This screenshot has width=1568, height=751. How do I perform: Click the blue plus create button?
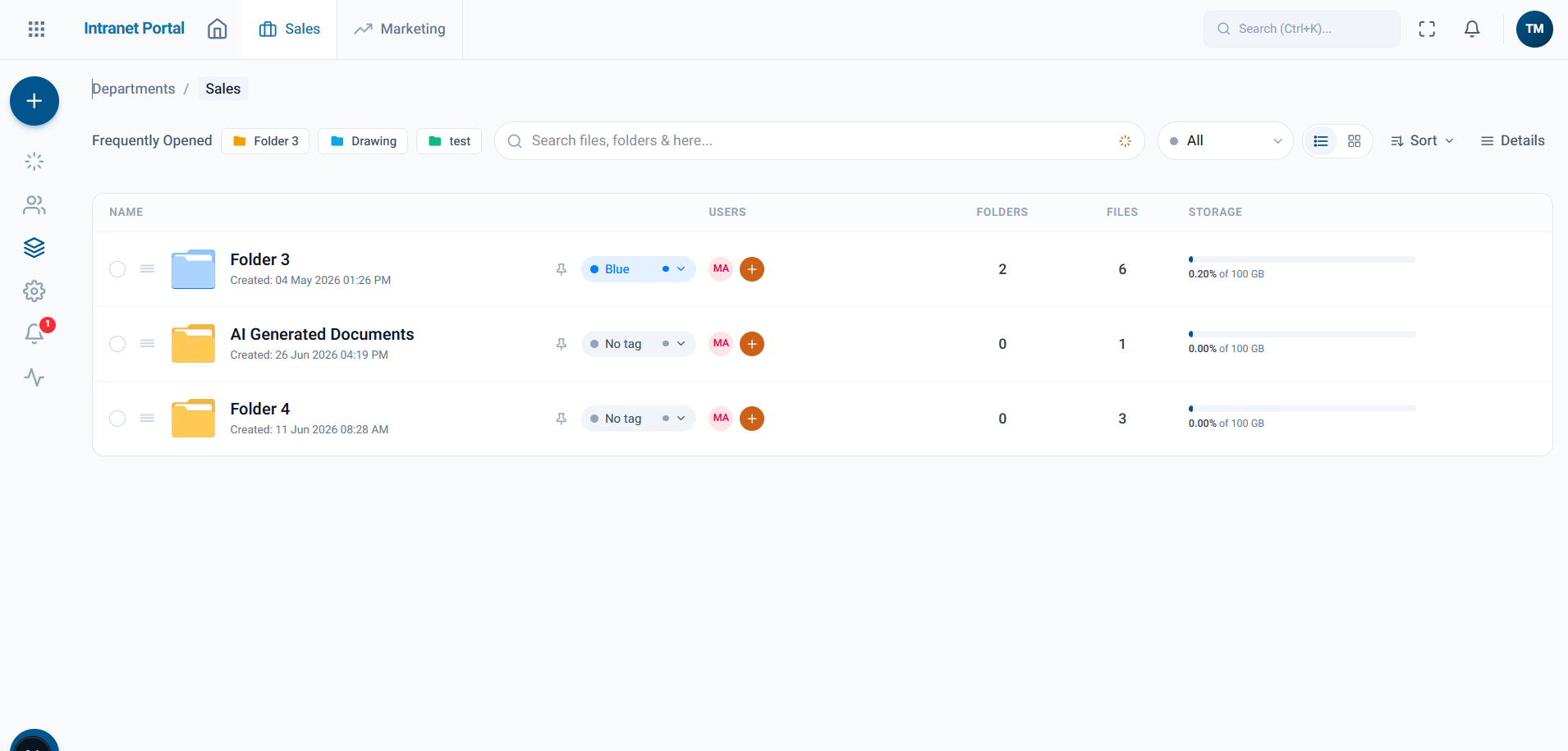coord(34,101)
